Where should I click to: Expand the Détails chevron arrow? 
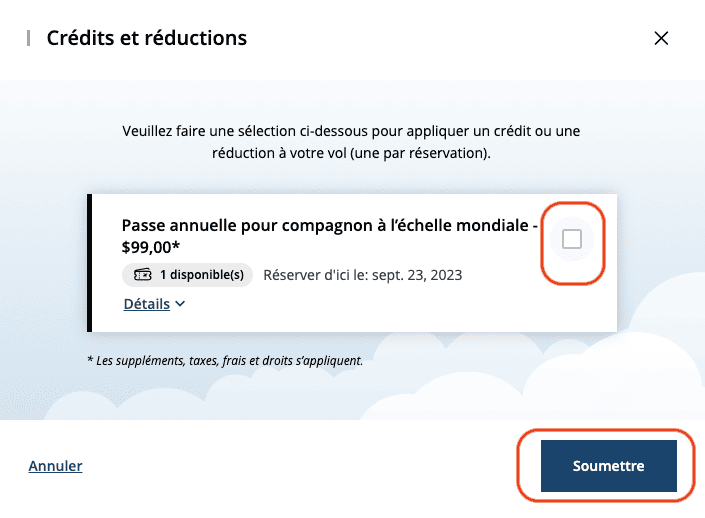click(180, 305)
